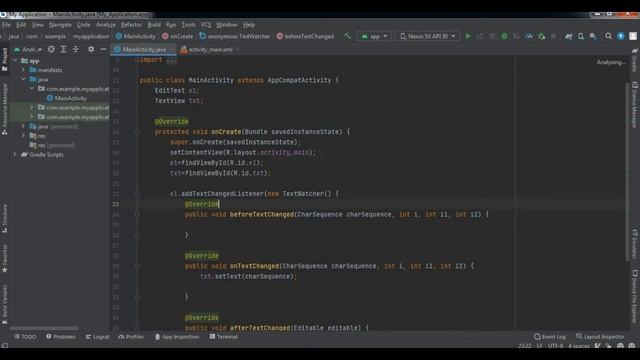Screen dimensions: 640x360
Task: Open the Build Variants side tab
Action: coord(4,304)
